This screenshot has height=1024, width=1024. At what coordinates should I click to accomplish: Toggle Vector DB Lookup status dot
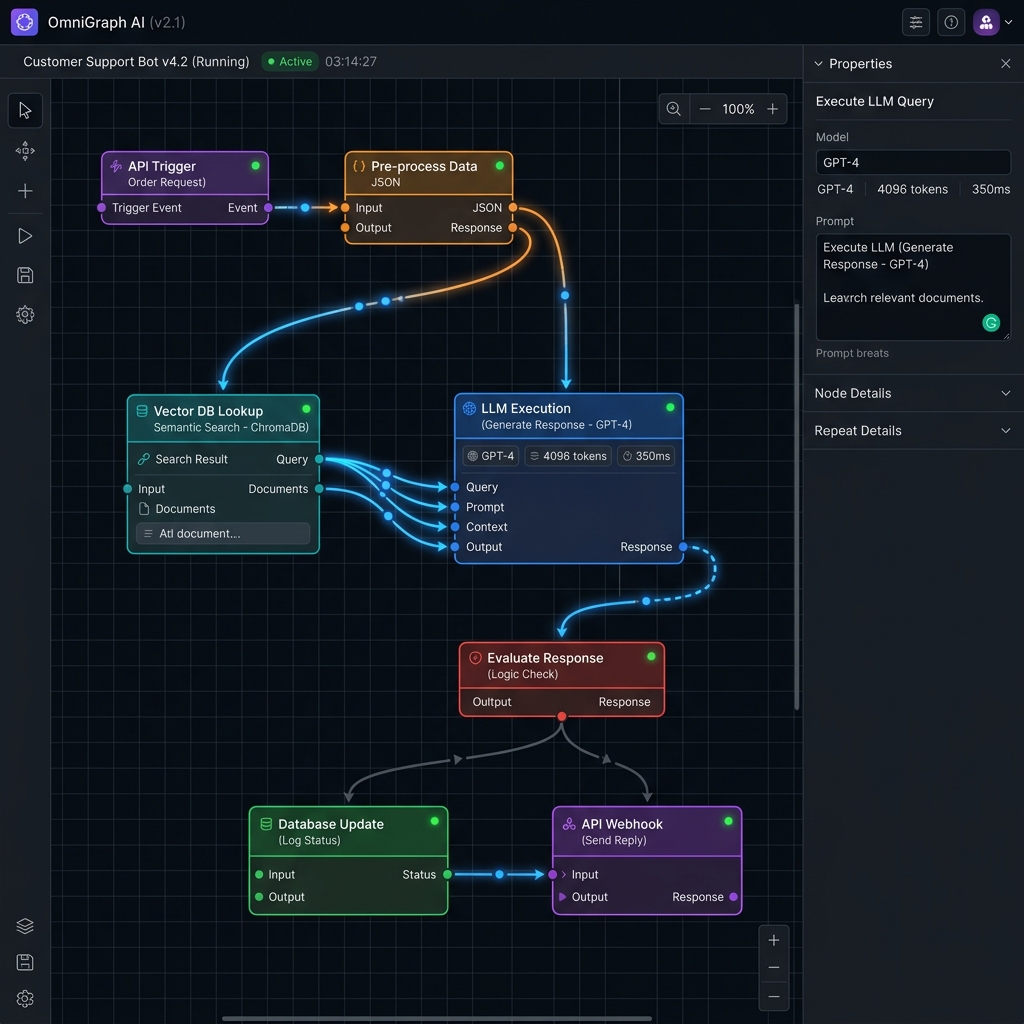tap(306, 409)
